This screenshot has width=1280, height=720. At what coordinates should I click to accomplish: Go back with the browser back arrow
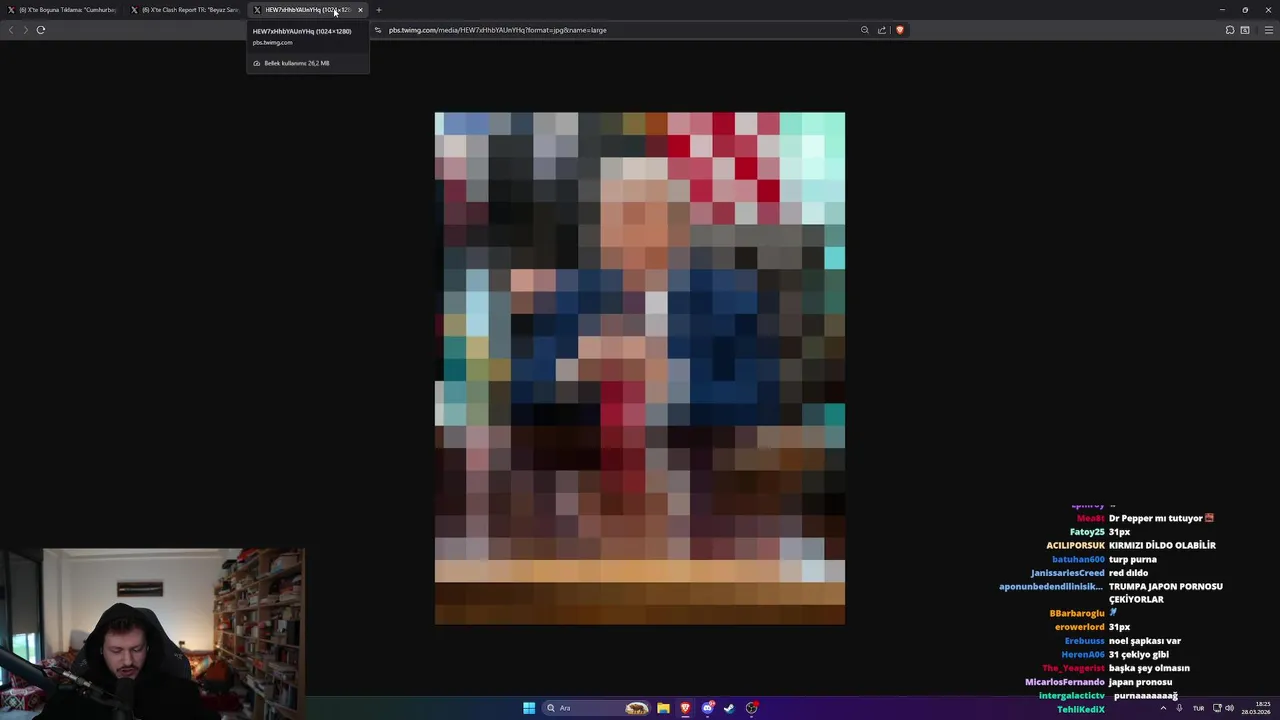tap(11, 30)
